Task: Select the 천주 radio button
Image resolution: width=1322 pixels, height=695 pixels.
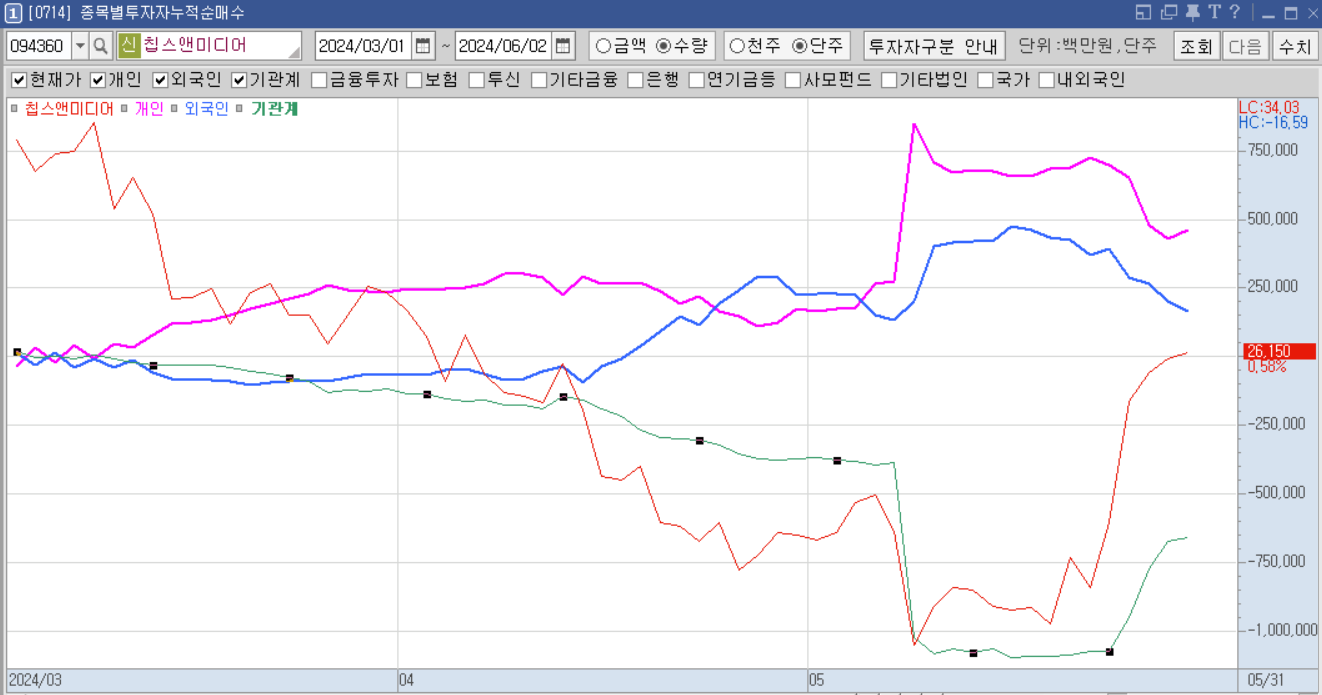Action: 737,46
